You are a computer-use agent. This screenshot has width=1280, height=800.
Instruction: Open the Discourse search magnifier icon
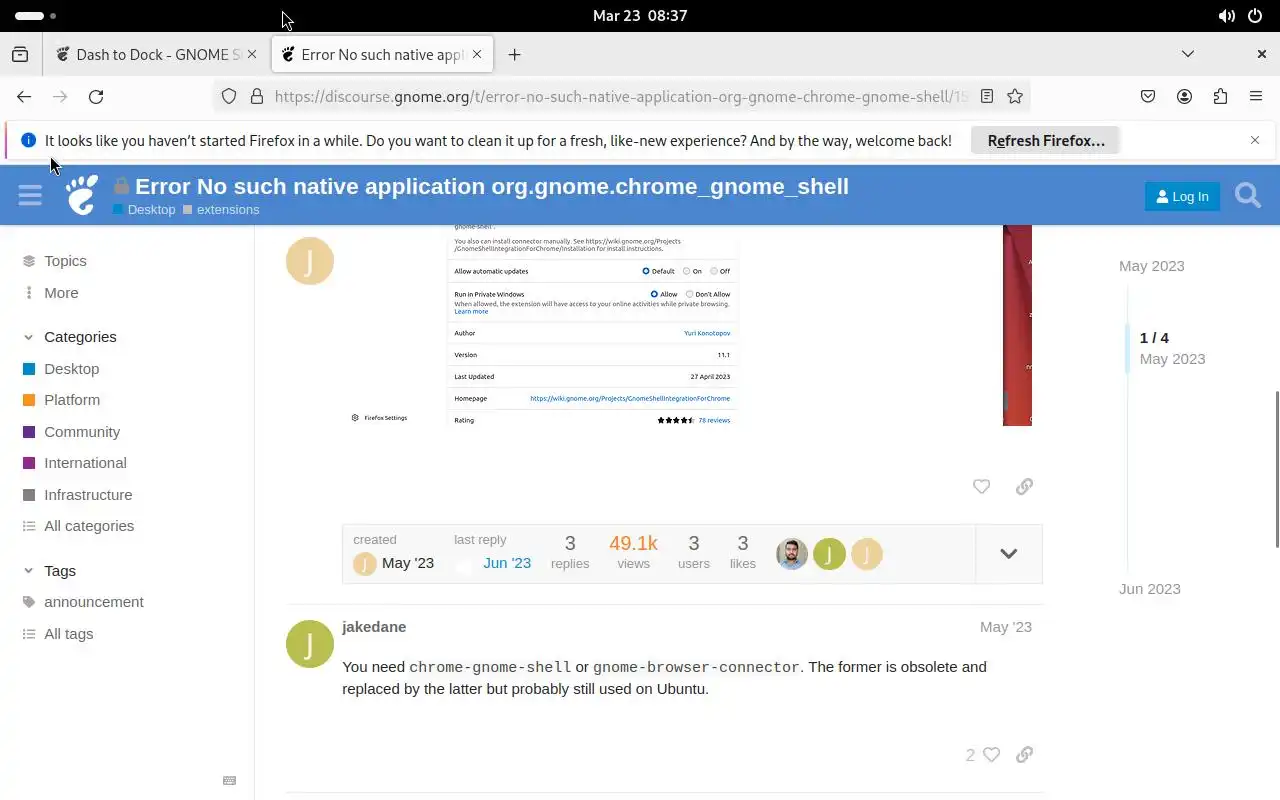[x=1248, y=195]
